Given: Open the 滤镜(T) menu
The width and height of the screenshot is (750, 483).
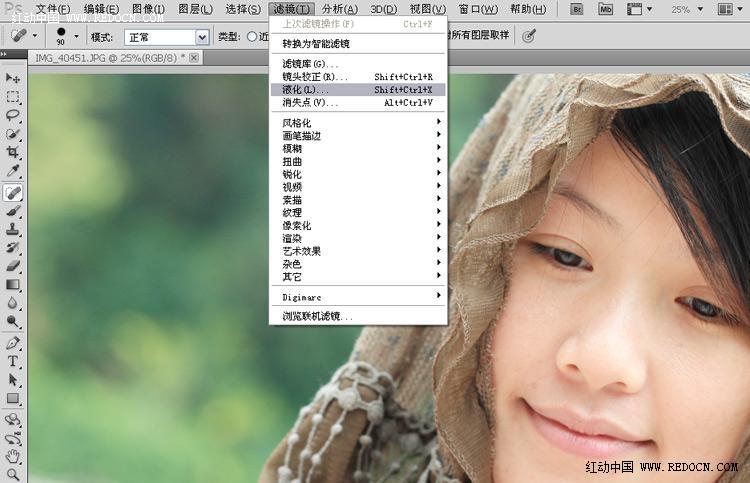Looking at the screenshot, I should (291, 9).
